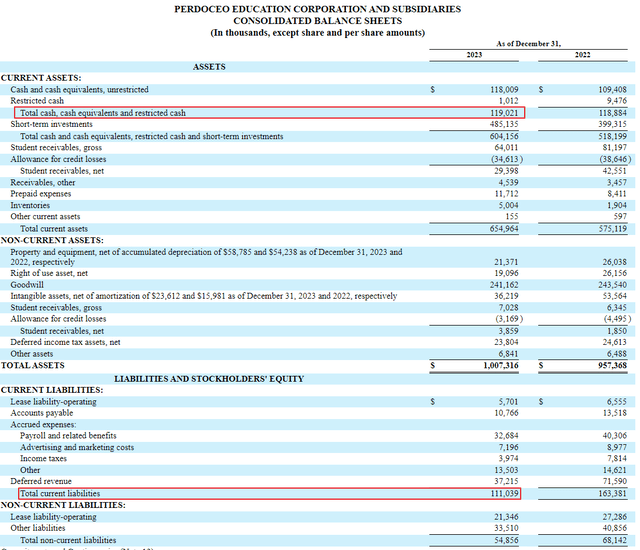Click the 604,156 total cash and investments value
The height and width of the screenshot is (550, 640).
pyautogui.click(x=504, y=136)
